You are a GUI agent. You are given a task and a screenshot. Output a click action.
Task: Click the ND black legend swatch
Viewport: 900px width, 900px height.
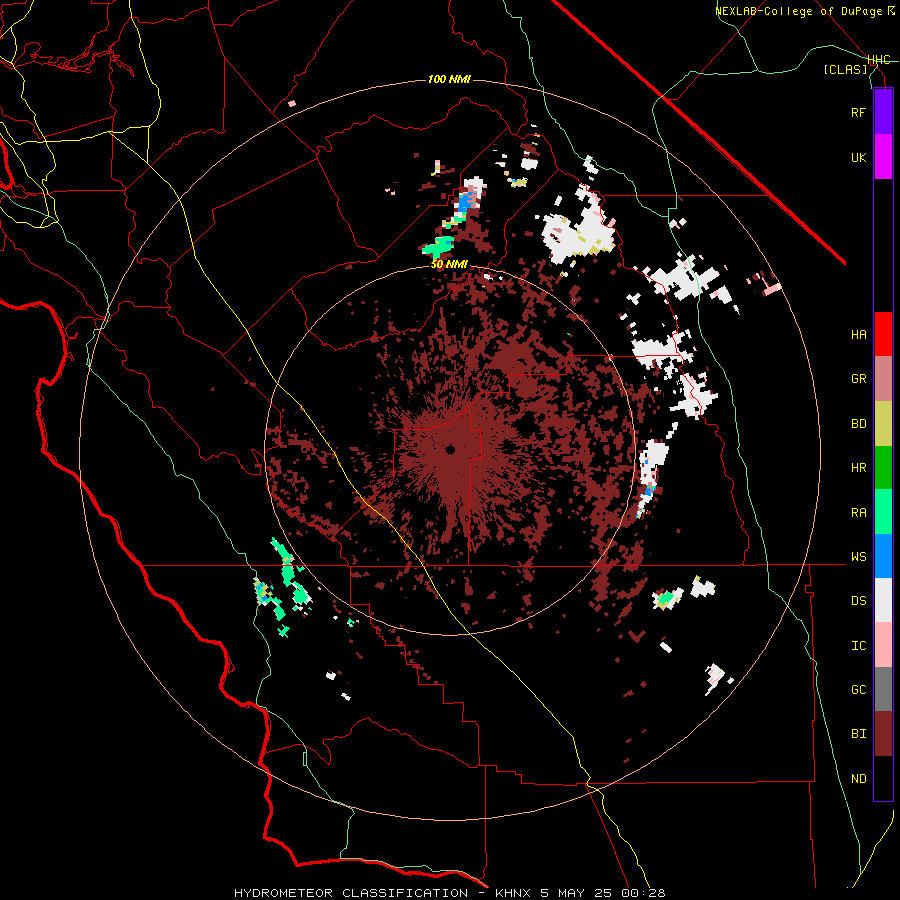coord(883,778)
